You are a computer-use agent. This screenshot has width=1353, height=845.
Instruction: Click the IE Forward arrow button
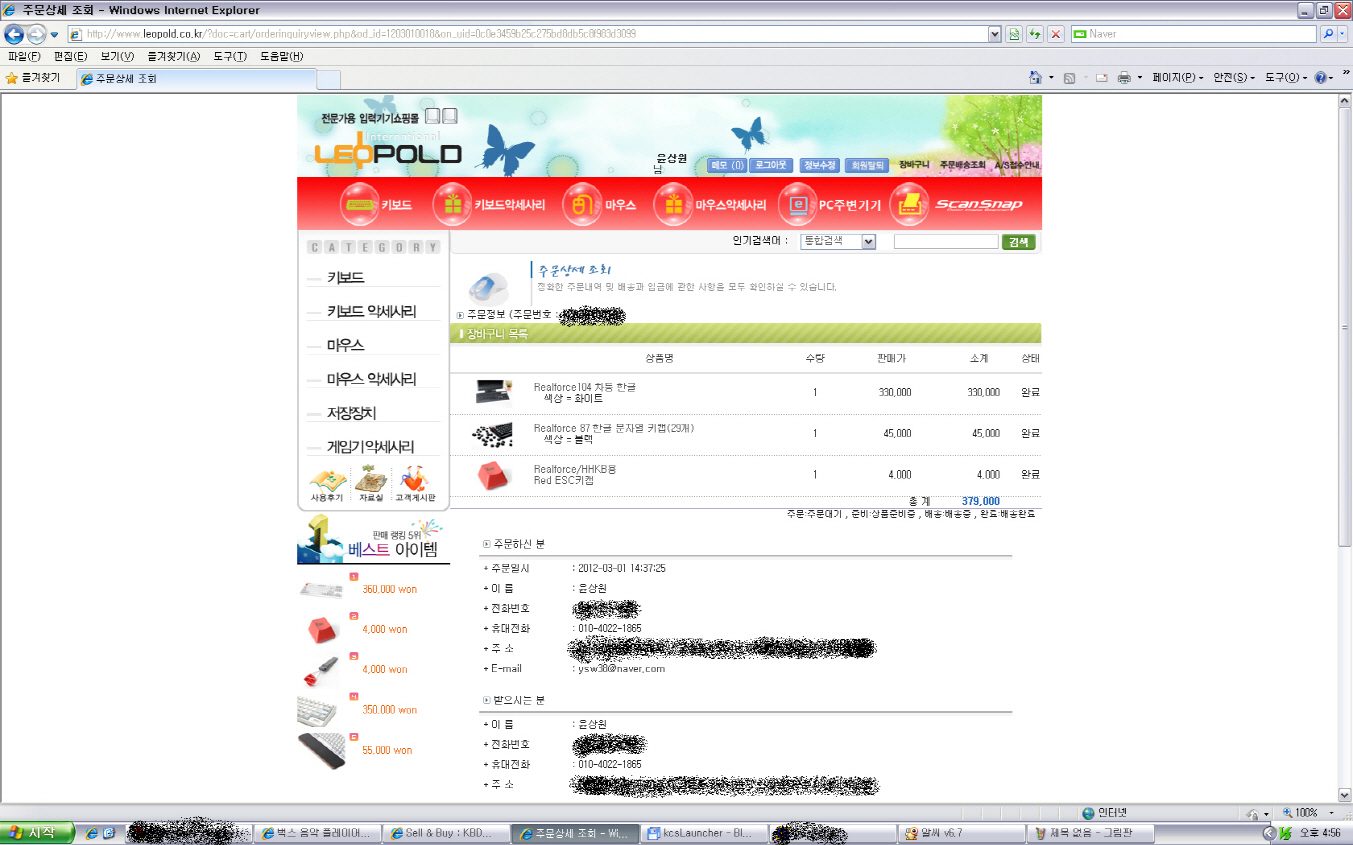(37, 34)
